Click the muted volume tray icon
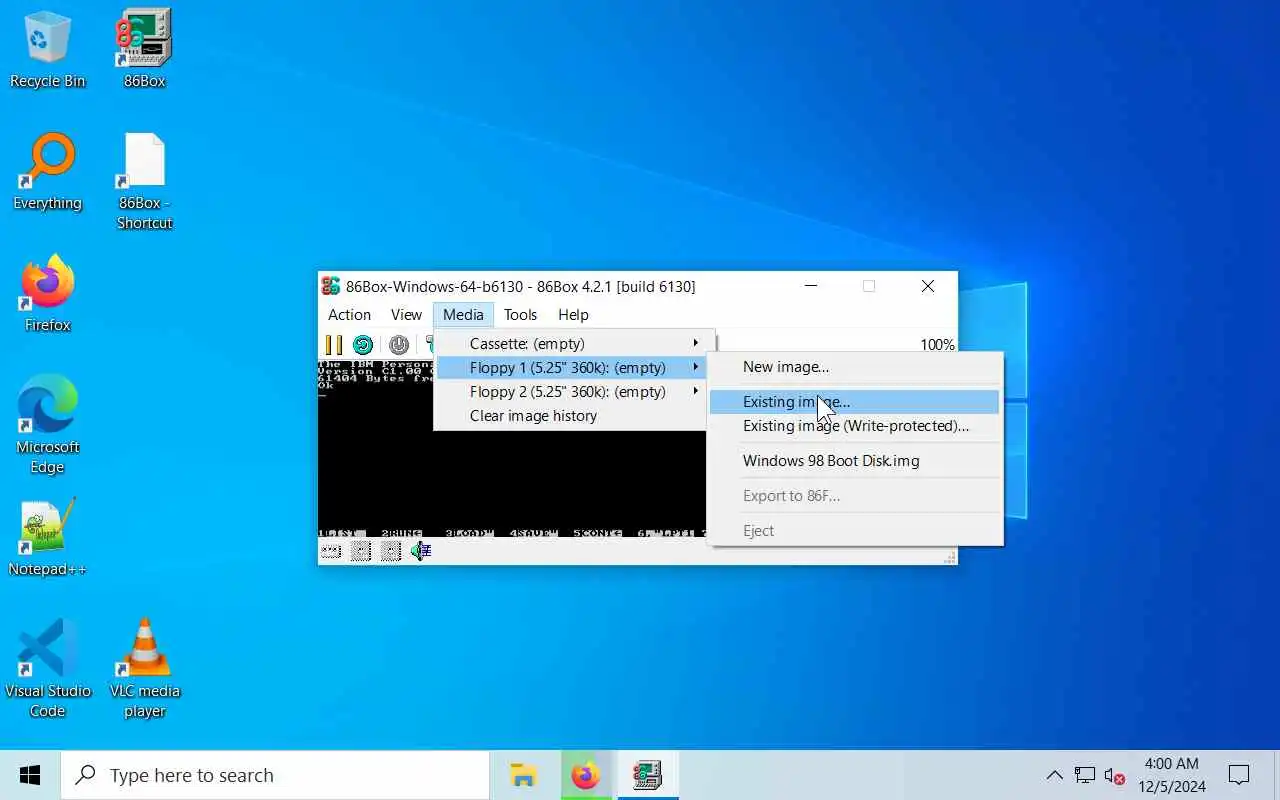The width and height of the screenshot is (1280, 800). pyautogui.click(x=1115, y=776)
